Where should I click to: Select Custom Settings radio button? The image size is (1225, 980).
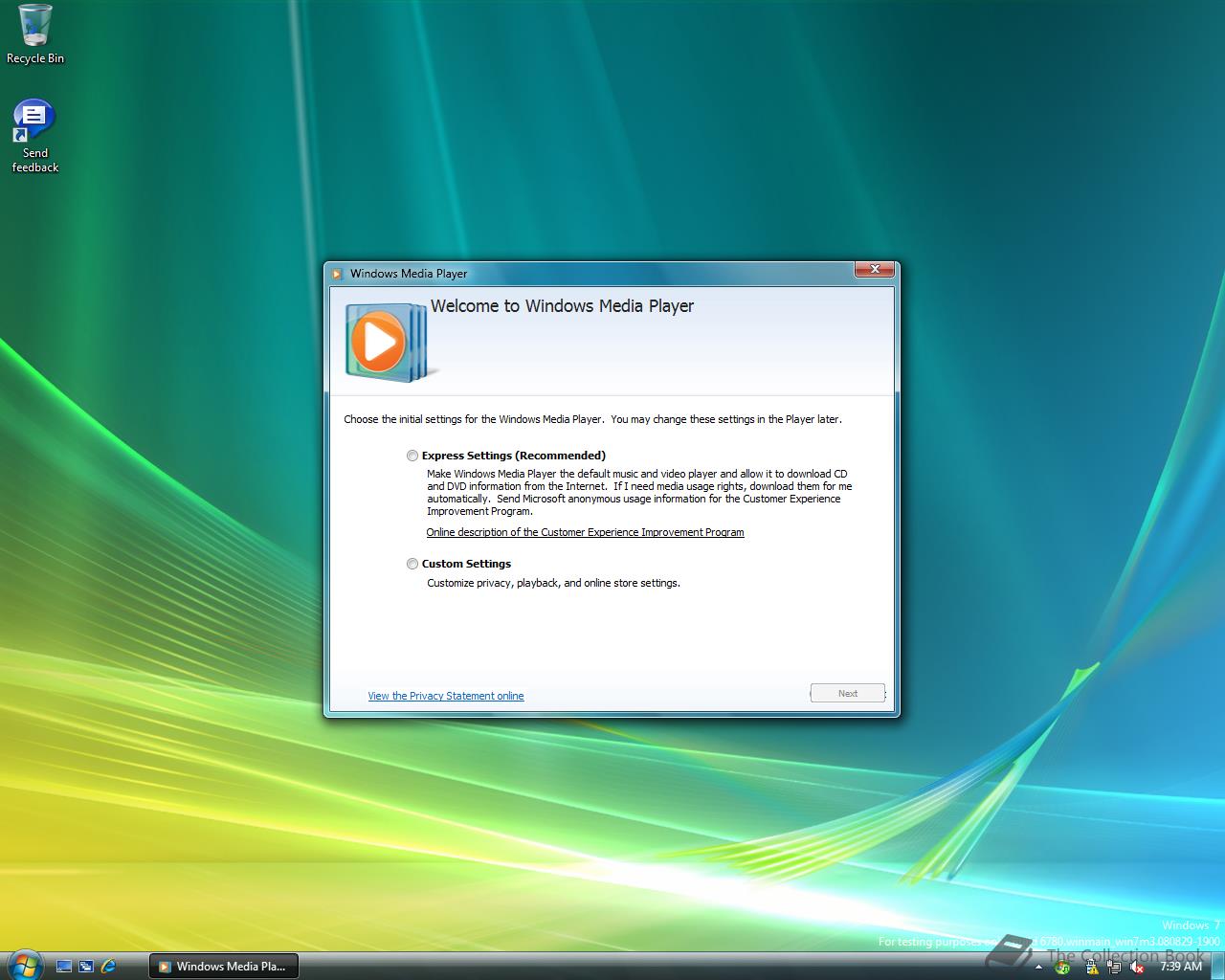412,564
